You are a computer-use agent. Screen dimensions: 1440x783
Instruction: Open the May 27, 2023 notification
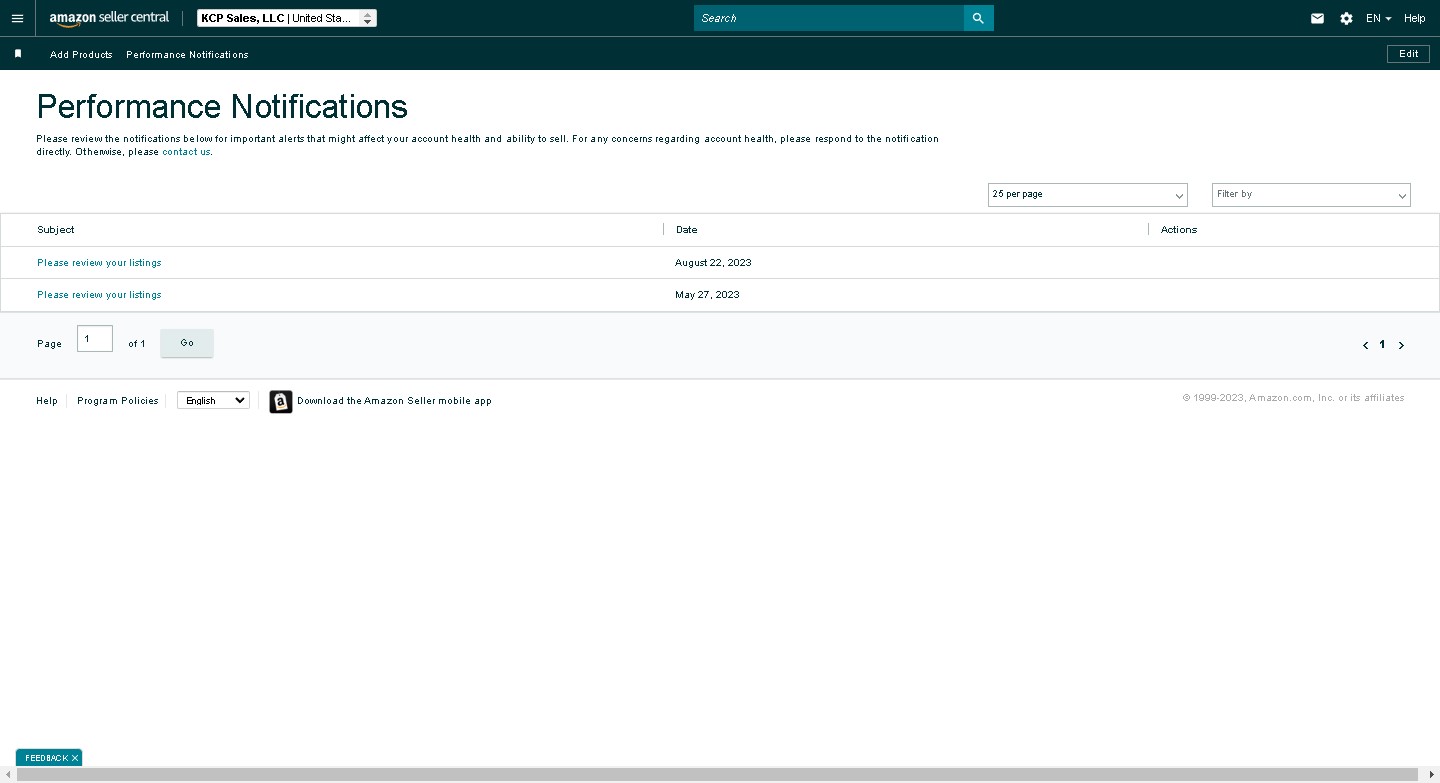coord(99,295)
